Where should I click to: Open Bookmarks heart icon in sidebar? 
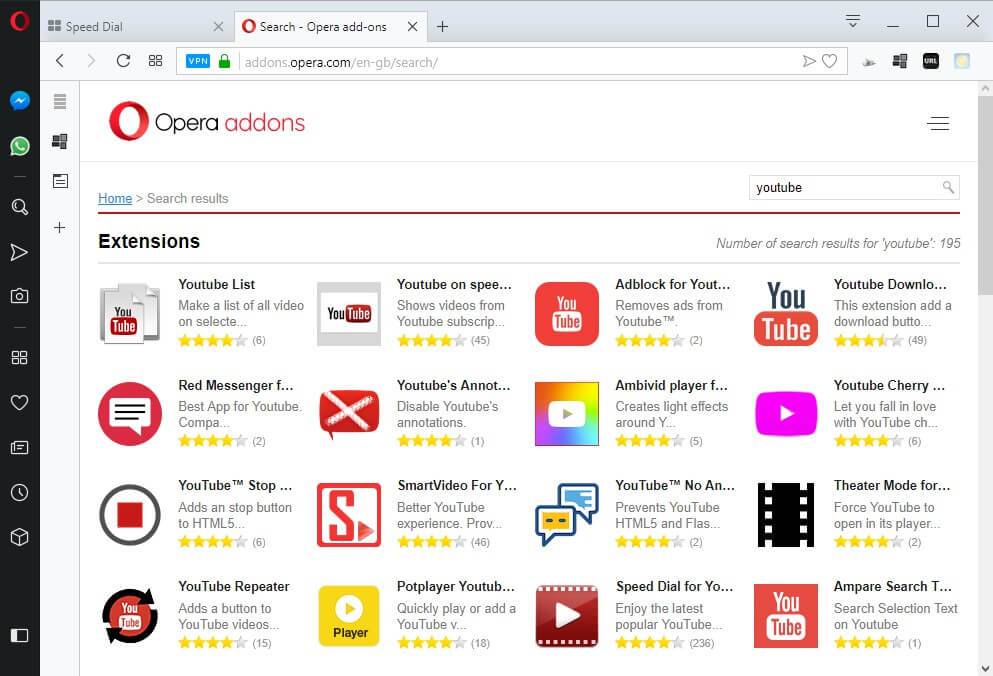tap(20, 402)
